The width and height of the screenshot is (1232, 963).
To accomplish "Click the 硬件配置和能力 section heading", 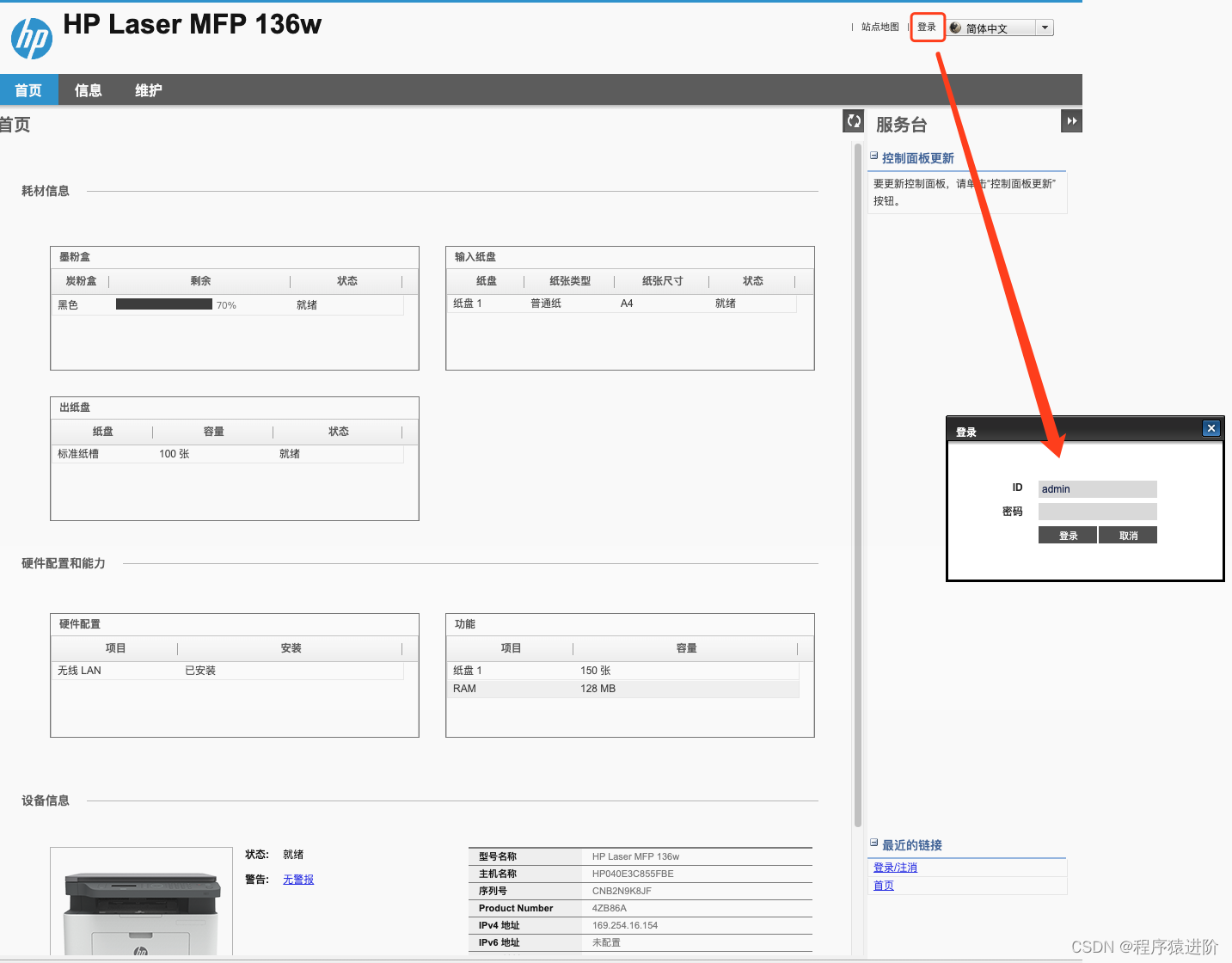I will point(64,563).
